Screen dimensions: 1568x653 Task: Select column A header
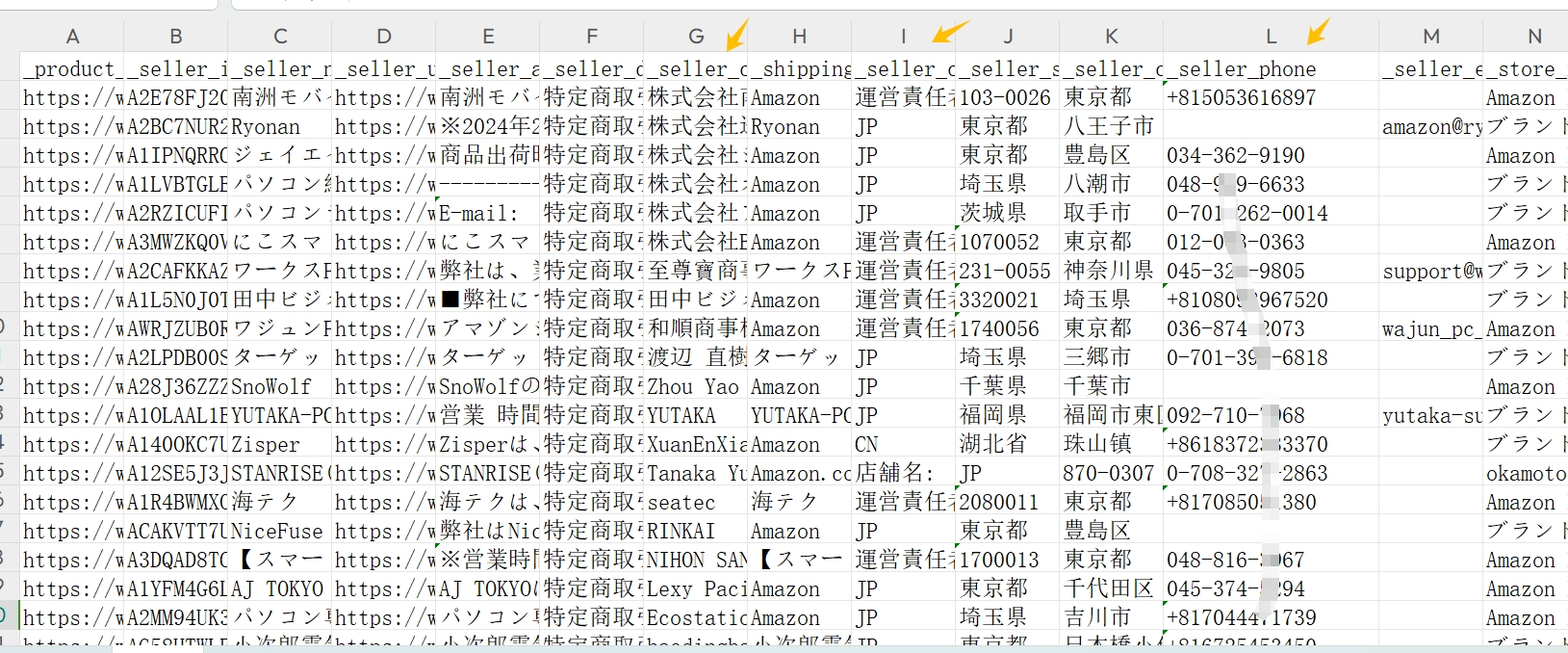(72, 37)
